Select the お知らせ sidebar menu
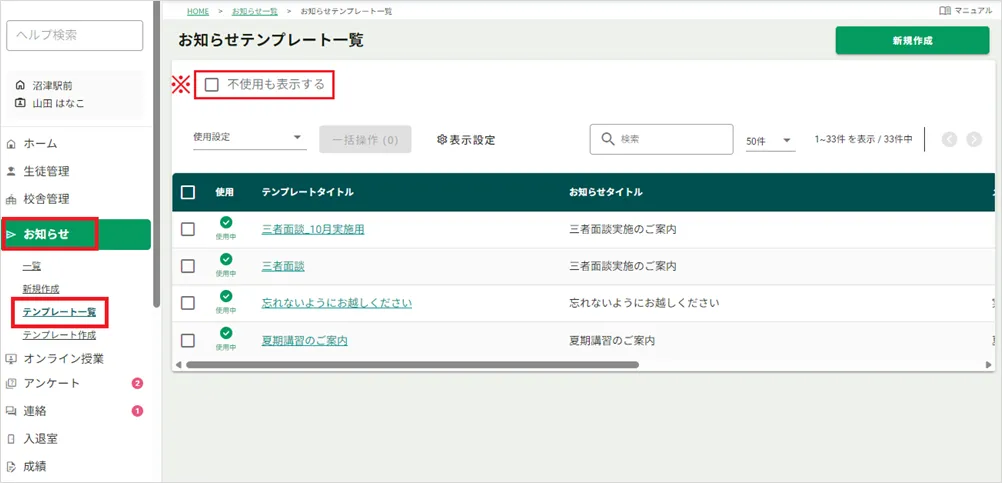 point(75,234)
